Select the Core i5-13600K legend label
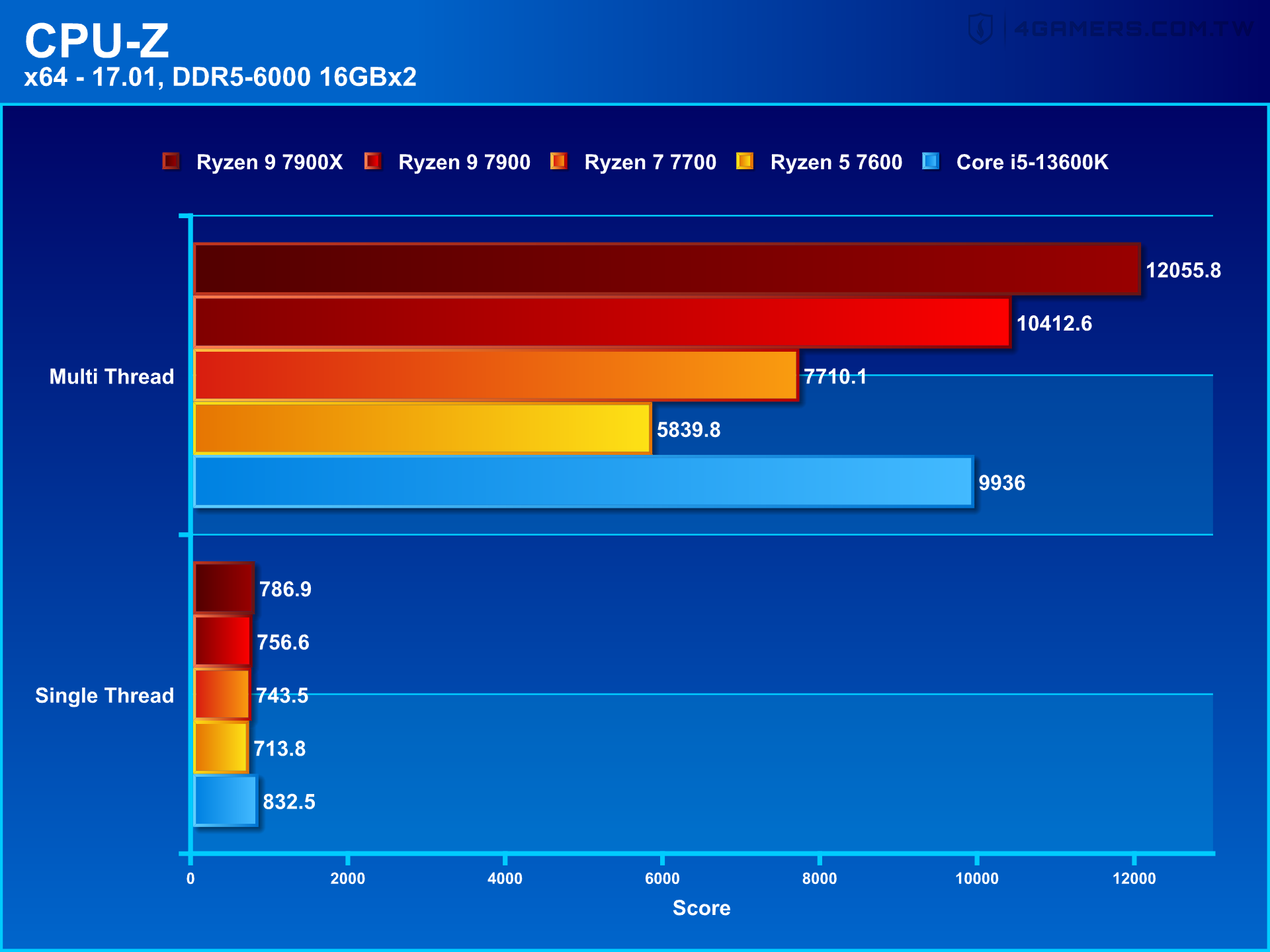The width and height of the screenshot is (1270, 952). [x=1032, y=163]
